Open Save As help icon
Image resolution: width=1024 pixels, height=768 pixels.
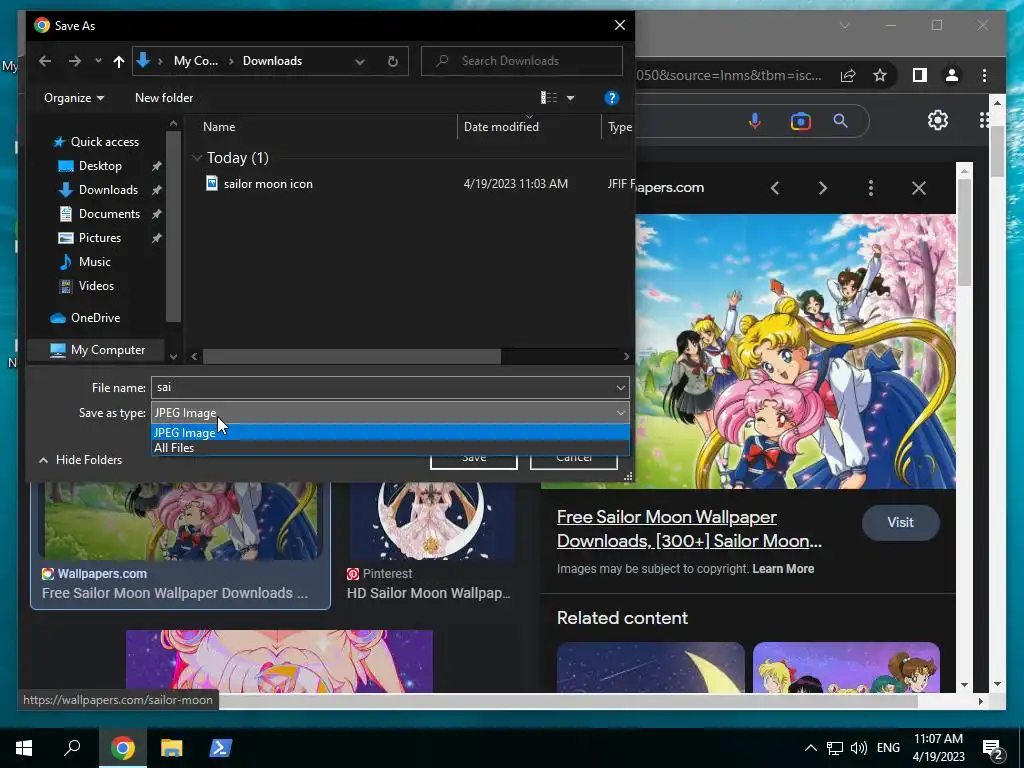611,98
